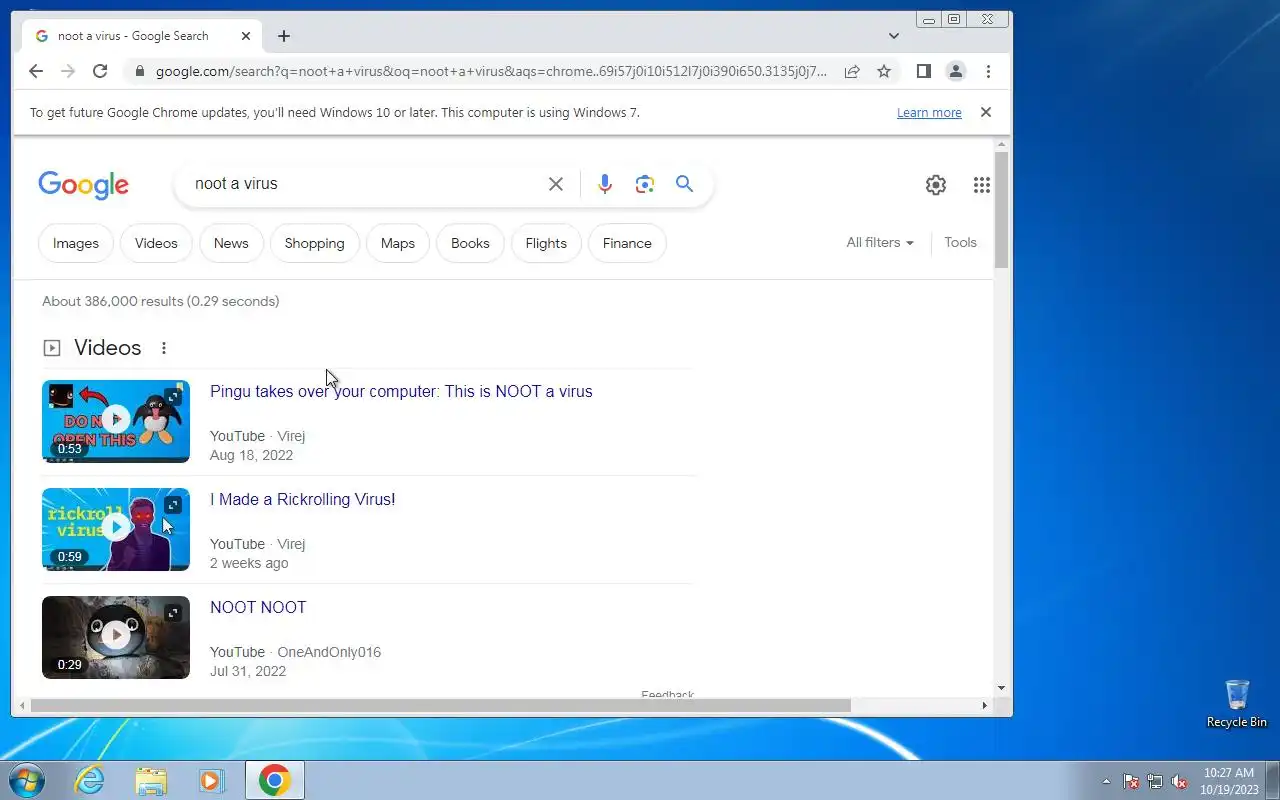Open 'Pingu takes over your computer' link
The height and width of the screenshot is (800, 1280).
[401, 391]
